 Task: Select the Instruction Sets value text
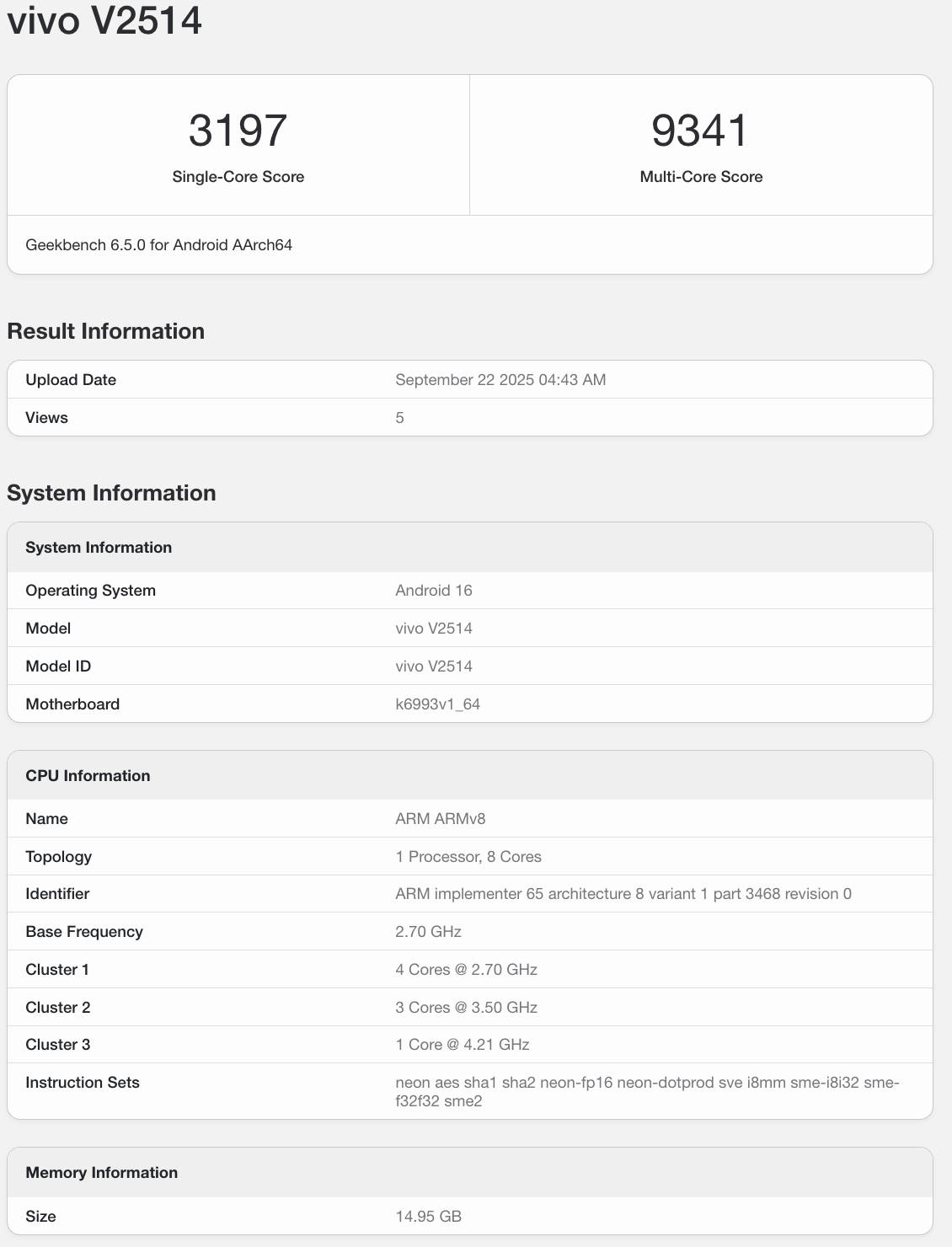[646, 1091]
